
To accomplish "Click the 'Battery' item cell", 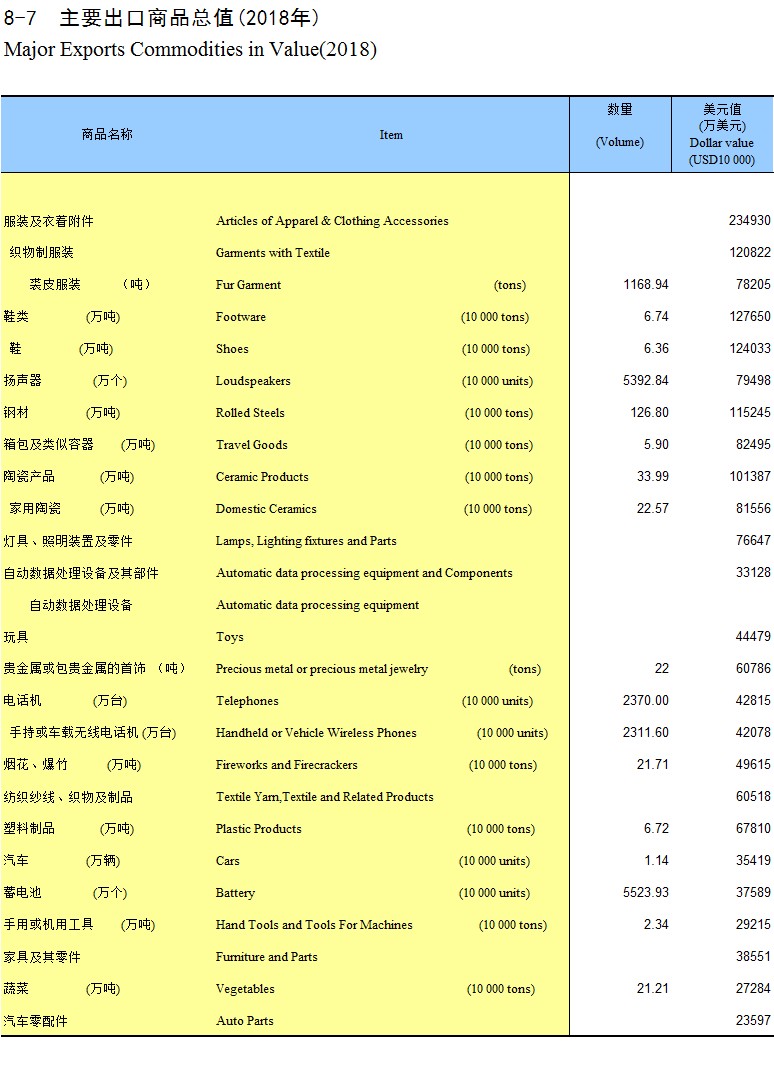I will (x=235, y=894).
